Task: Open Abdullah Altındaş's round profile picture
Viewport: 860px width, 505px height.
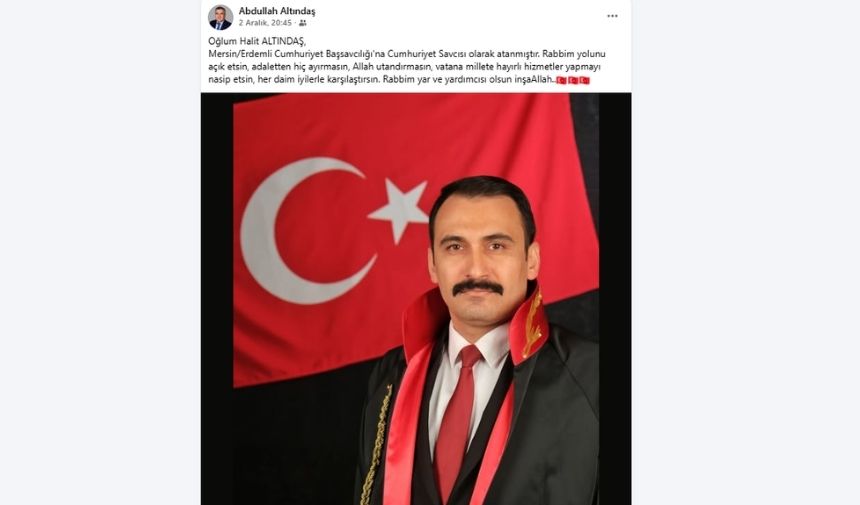Action: (220, 17)
